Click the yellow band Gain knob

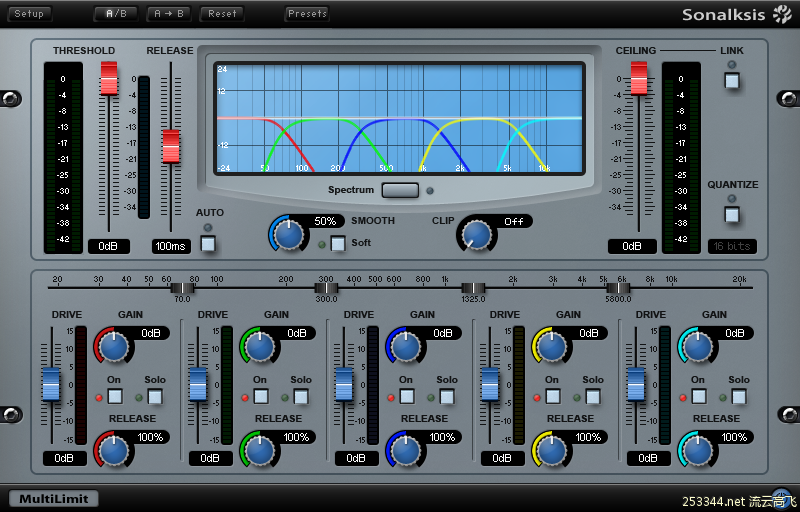click(x=552, y=347)
